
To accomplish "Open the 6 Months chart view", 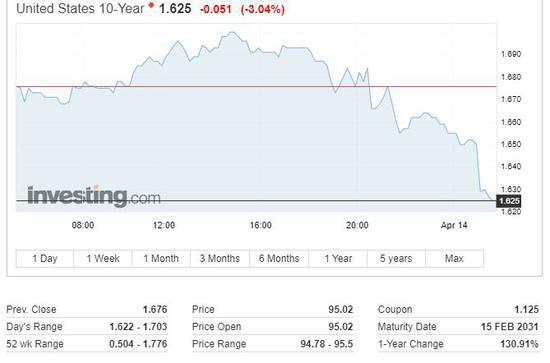I will (x=279, y=258).
